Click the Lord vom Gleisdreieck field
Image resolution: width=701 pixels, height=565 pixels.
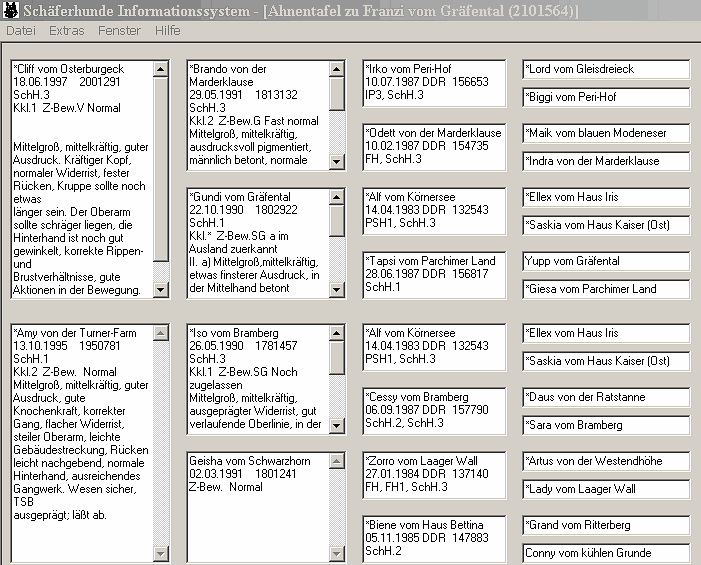click(x=605, y=70)
